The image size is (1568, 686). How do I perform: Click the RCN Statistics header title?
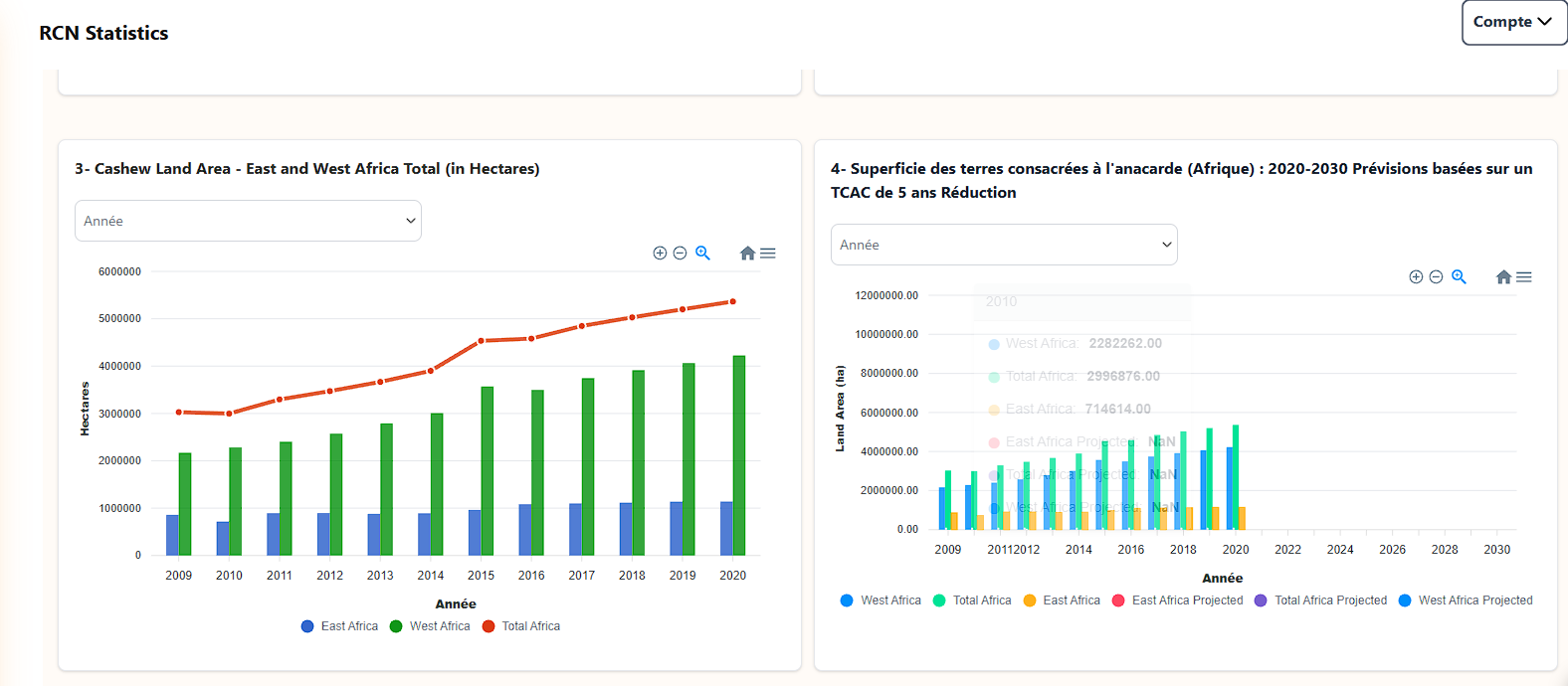tap(103, 33)
